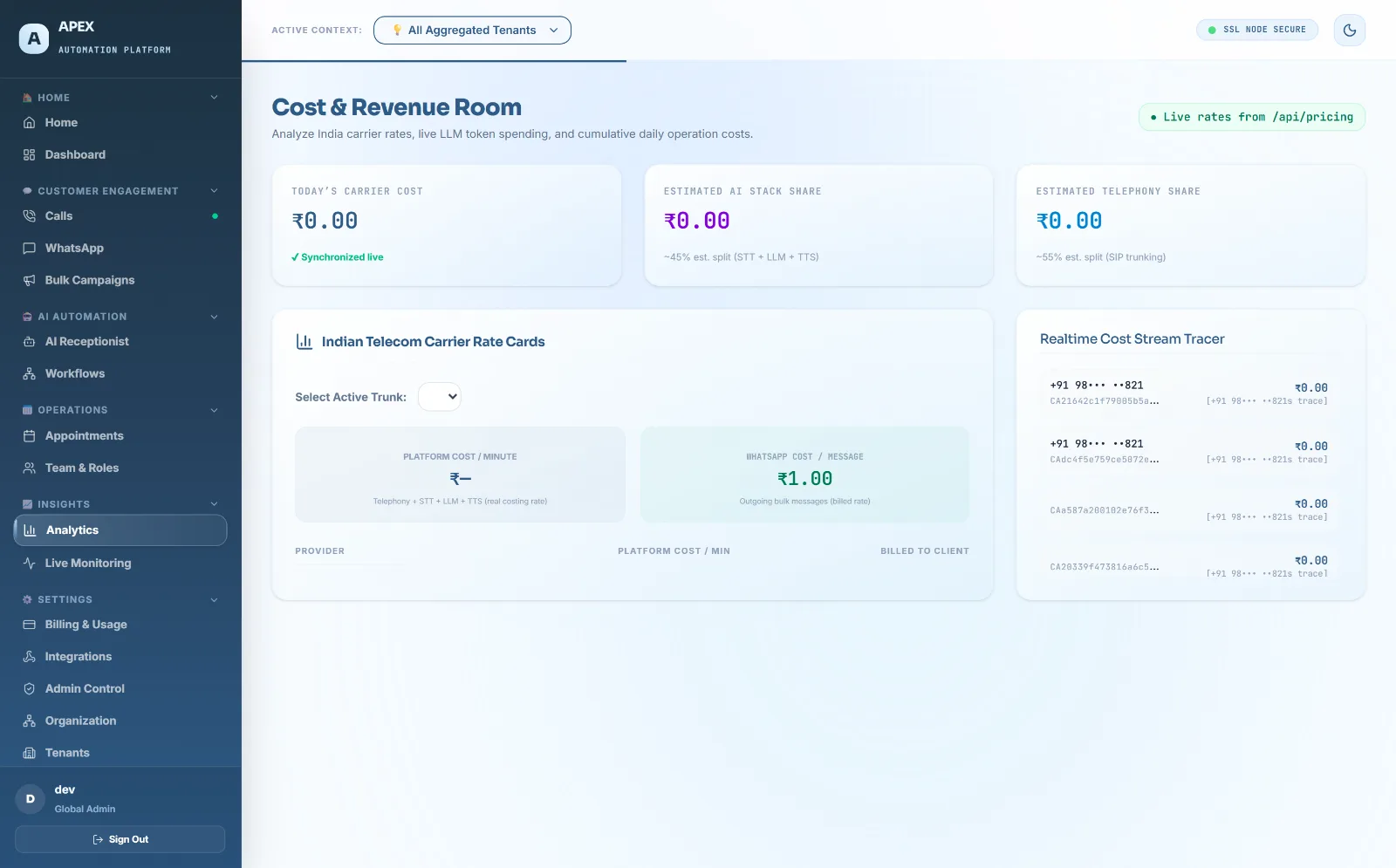Screen dimensions: 1396x868
Task: Open the Calls page
Action: tap(120, 216)
